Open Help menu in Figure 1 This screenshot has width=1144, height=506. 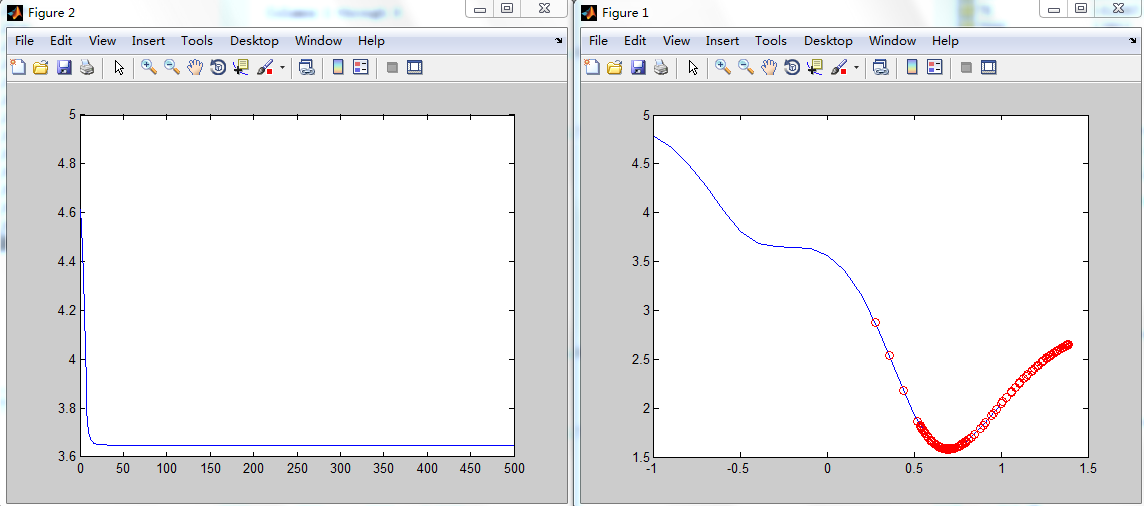coord(945,41)
